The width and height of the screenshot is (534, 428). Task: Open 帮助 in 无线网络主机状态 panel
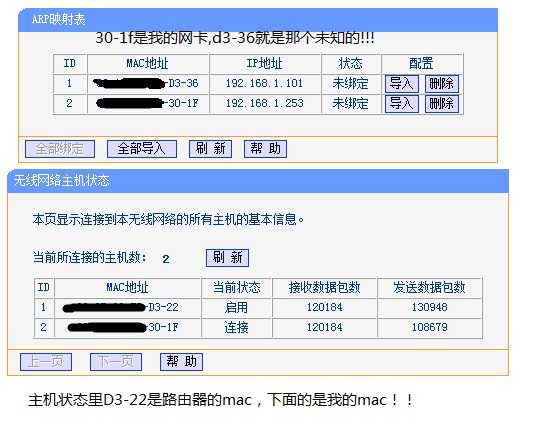pos(182,362)
